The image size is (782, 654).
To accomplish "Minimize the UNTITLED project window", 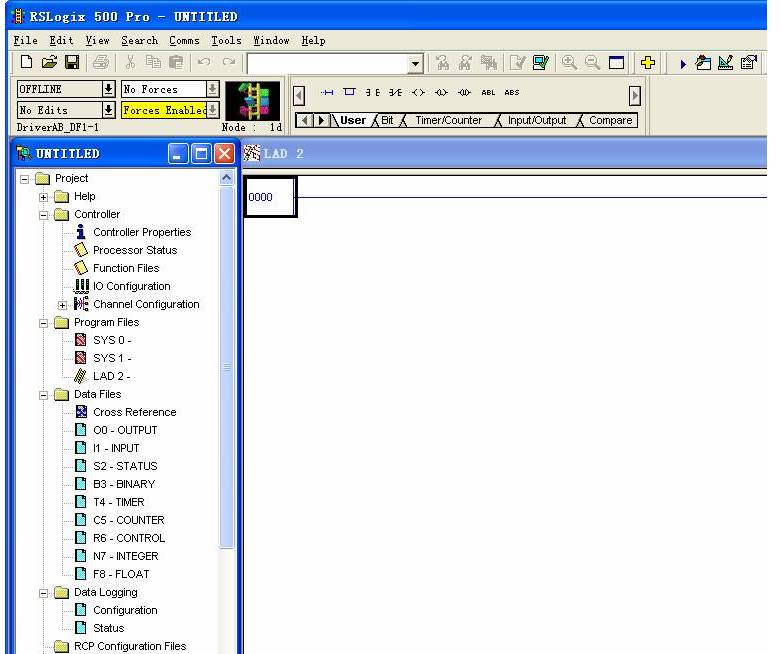I will point(178,154).
